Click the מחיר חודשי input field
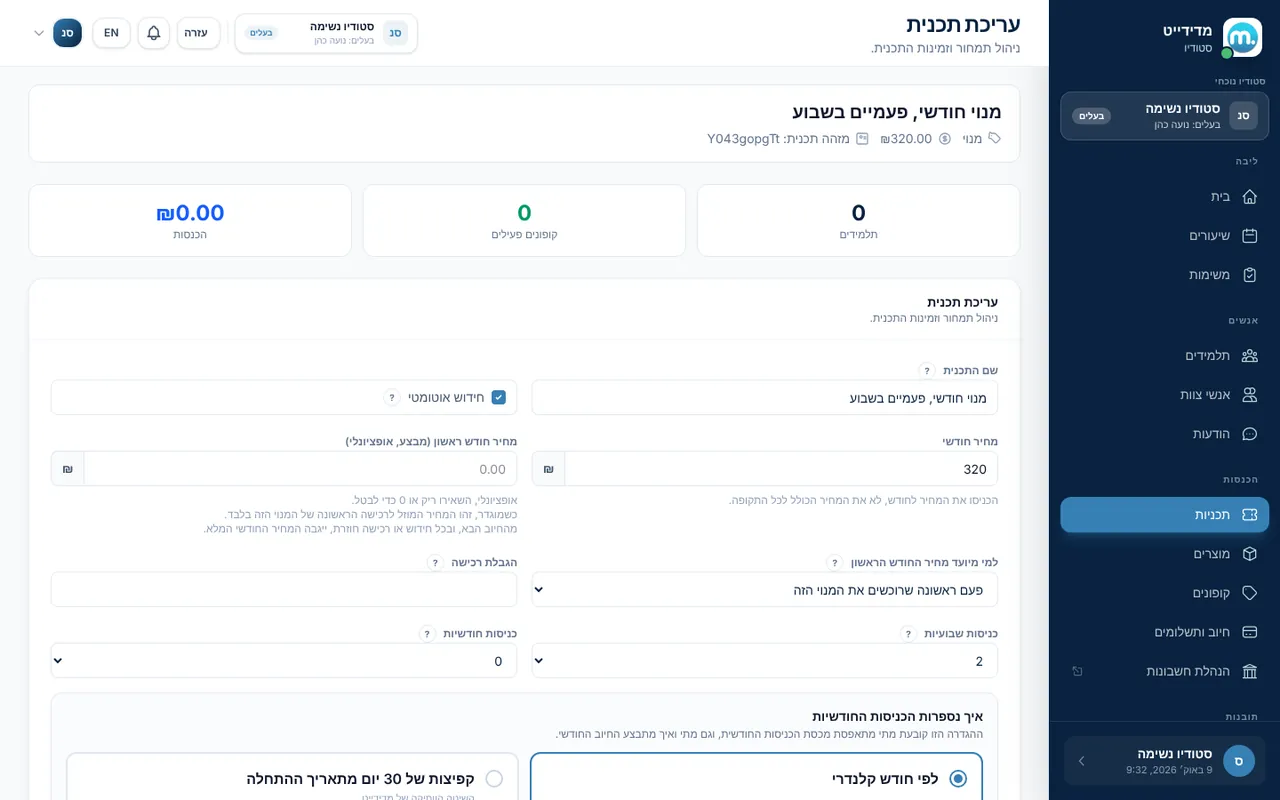This screenshot has height=800, width=1280. (781, 469)
